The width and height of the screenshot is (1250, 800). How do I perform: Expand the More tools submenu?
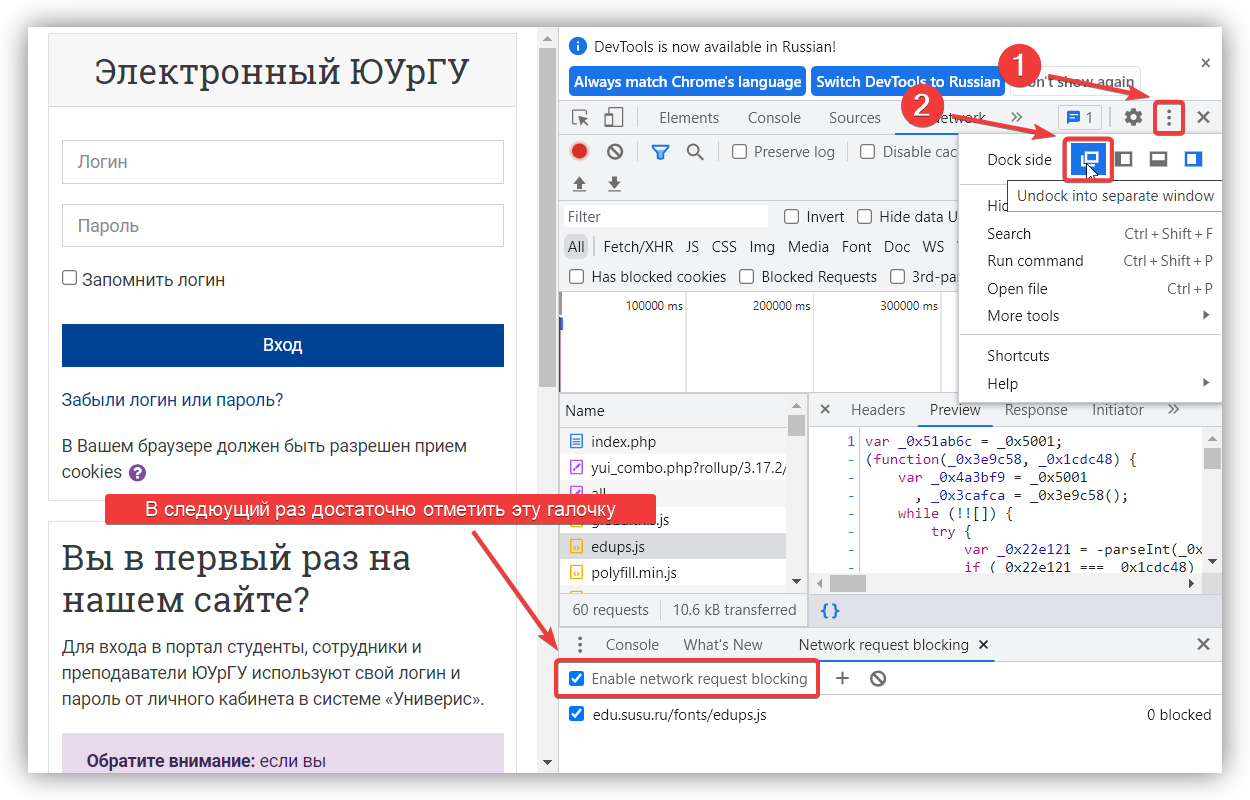1206,316
